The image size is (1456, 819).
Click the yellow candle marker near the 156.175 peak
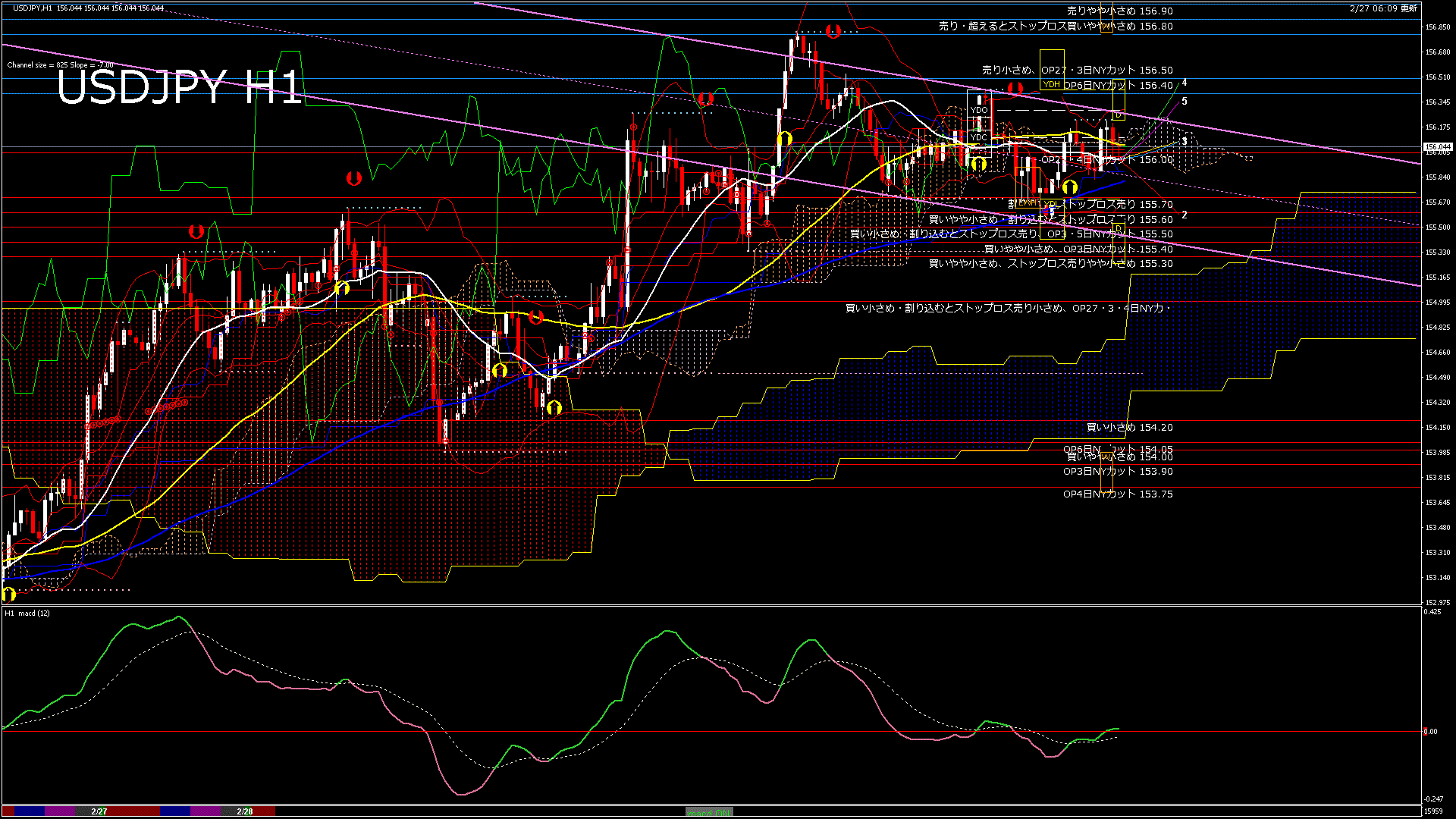point(785,138)
